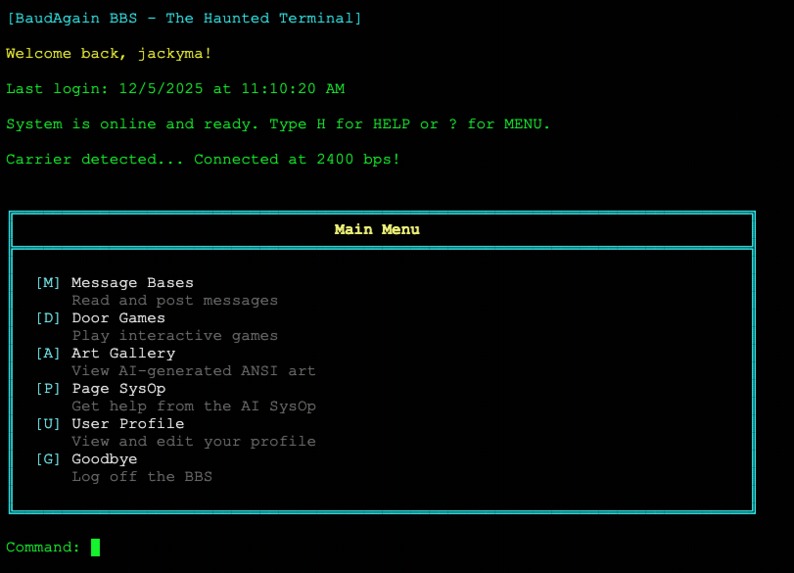Choose the Goodbye menu entry
The image size is (794, 573).
(104, 459)
